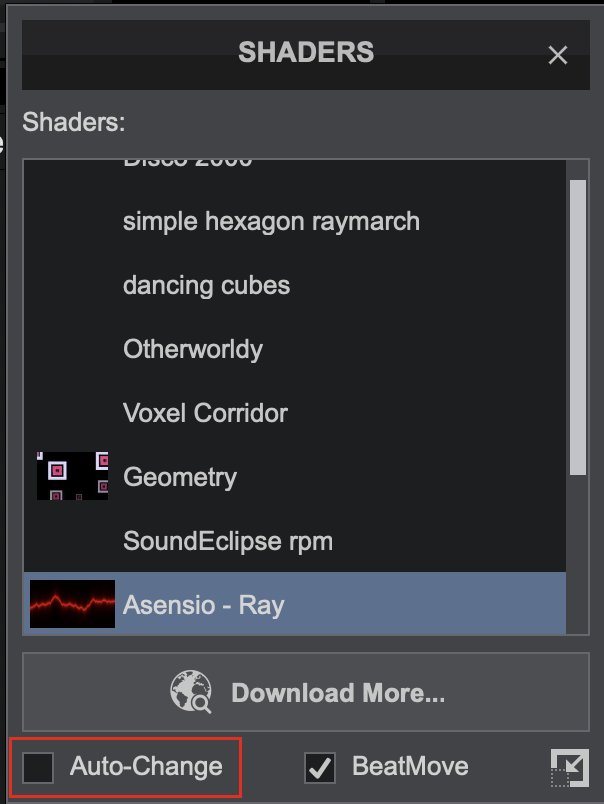Click the Asensio - Ray waveform thumbnail

(72, 604)
